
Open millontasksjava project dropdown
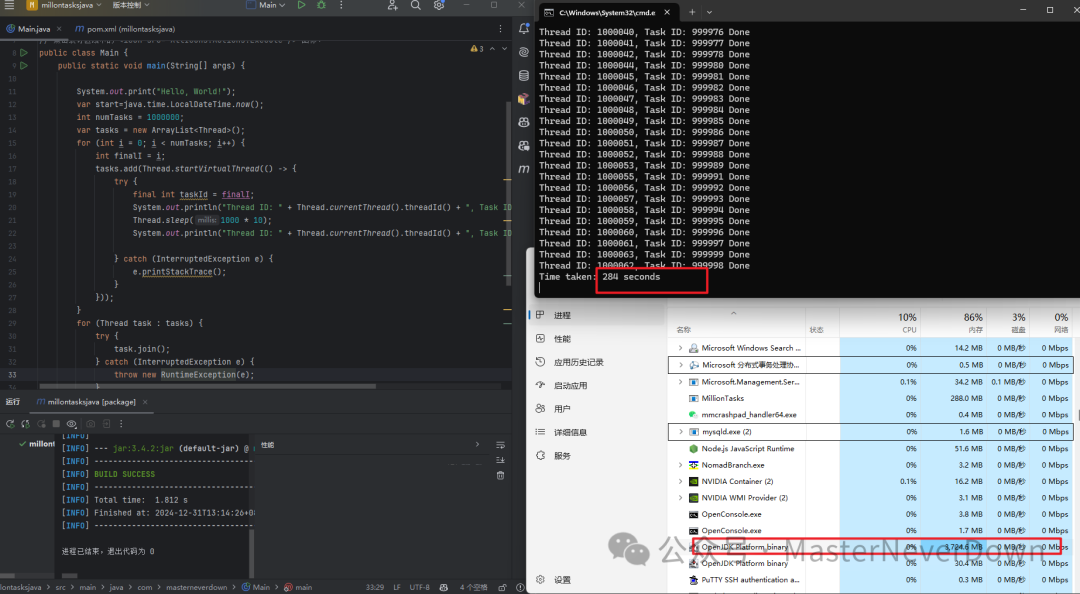point(65,5)
